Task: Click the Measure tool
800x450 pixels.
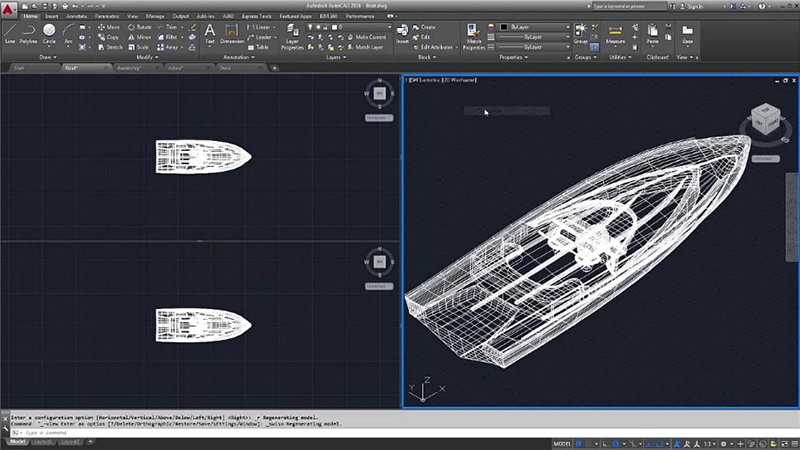Action: [x=615, y=34]
